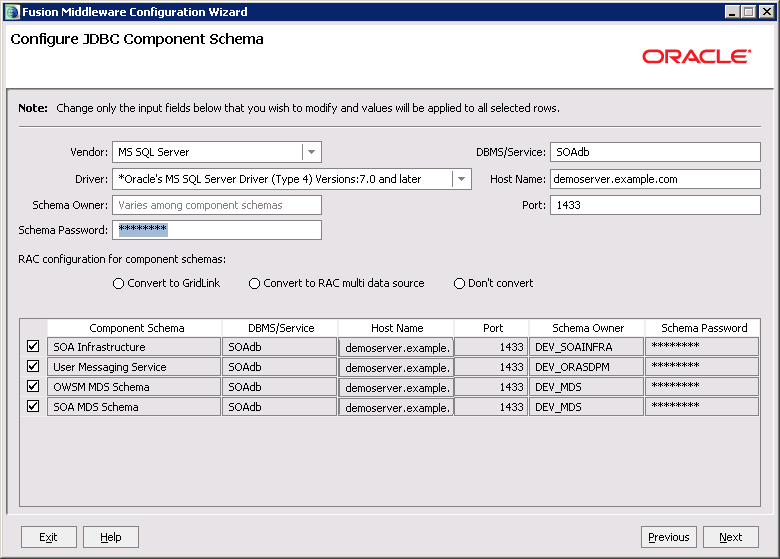This screenshot has height=559, width=780.
Task: Select the Don't convert radio button
Action: point(460,284)
